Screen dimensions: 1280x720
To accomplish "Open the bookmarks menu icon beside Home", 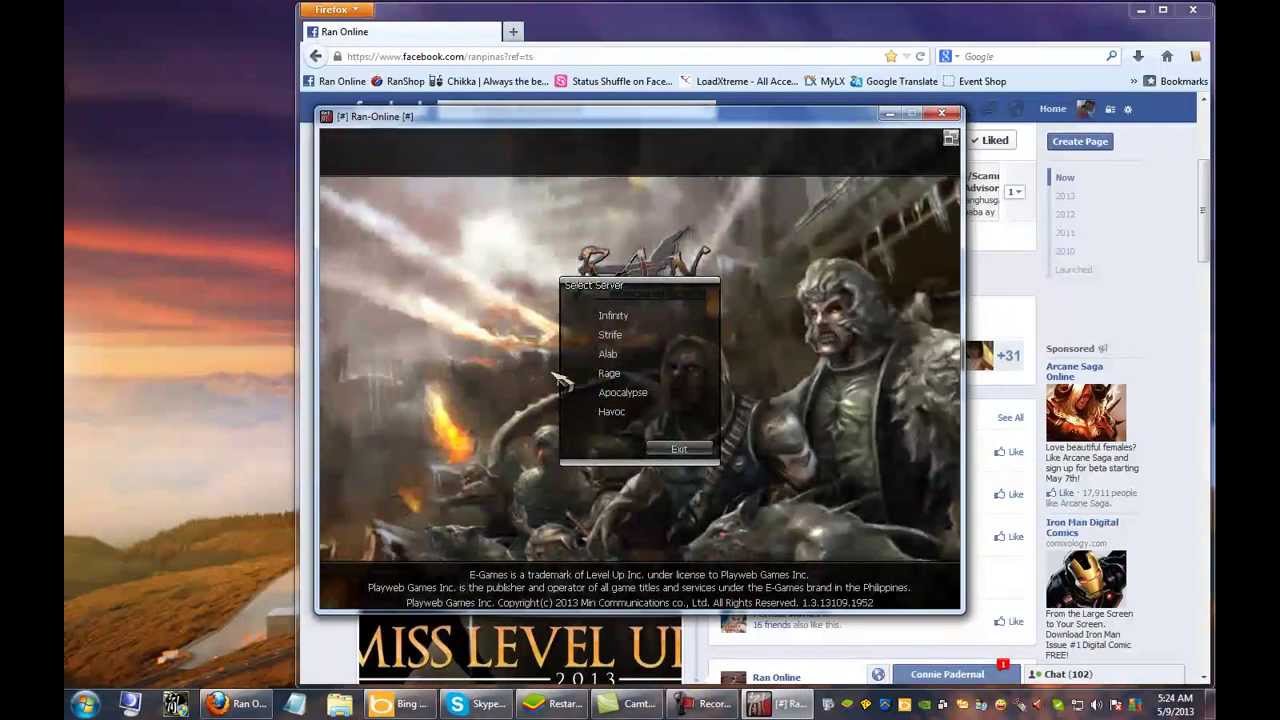I will (1195, 57).
